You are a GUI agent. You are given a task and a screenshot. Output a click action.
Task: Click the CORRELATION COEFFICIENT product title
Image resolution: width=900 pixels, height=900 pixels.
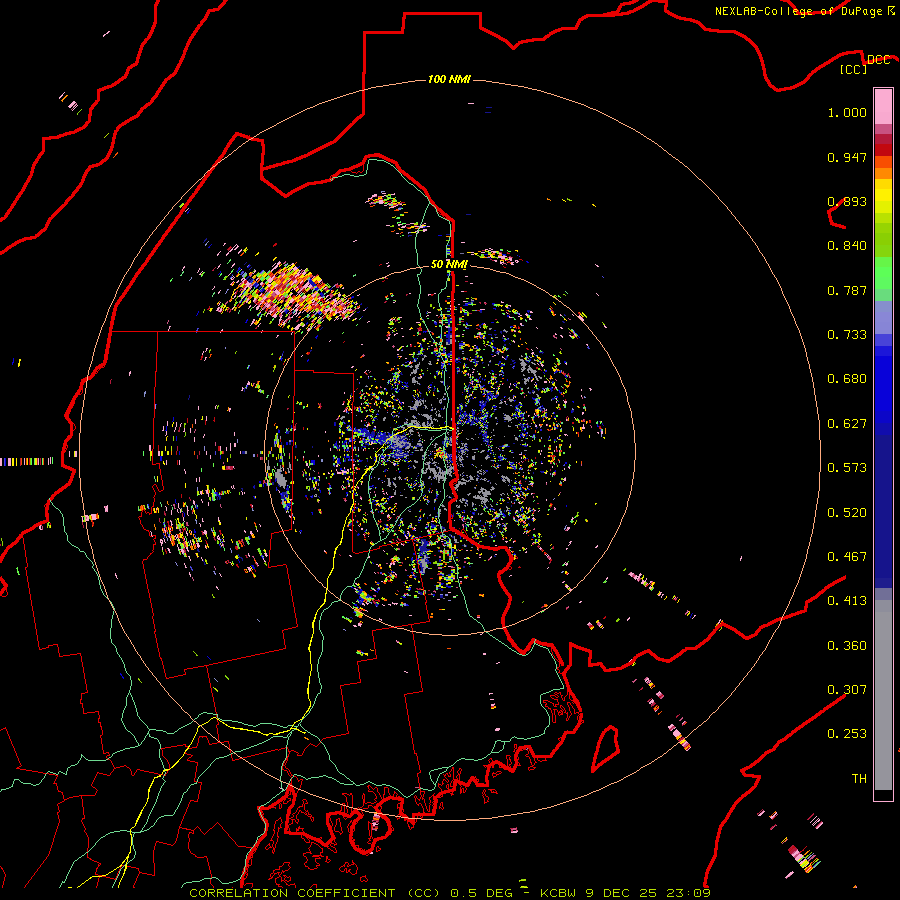click(x=314, y=893)
